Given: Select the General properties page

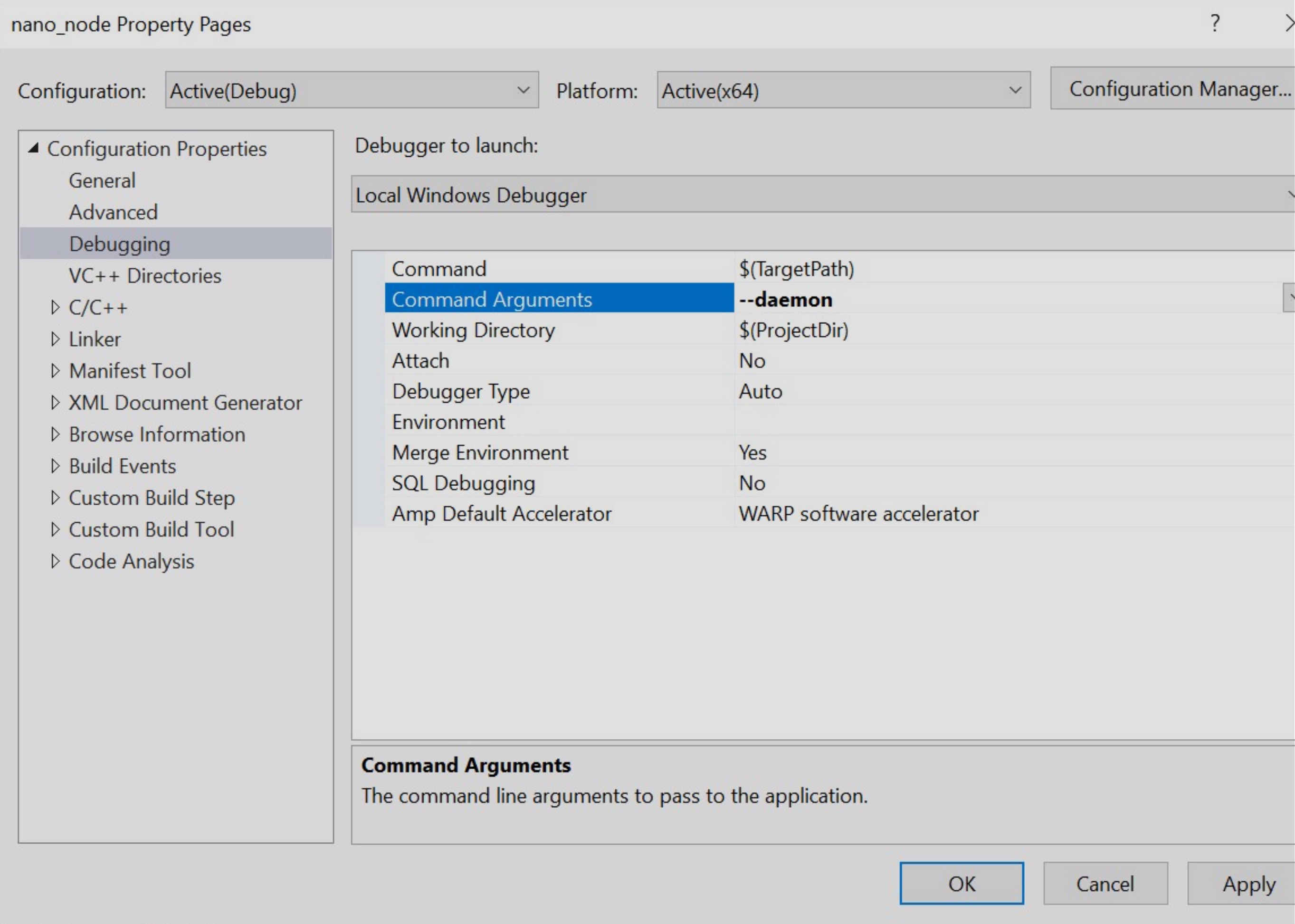Looking at the screenshot, I should [103, 181].
